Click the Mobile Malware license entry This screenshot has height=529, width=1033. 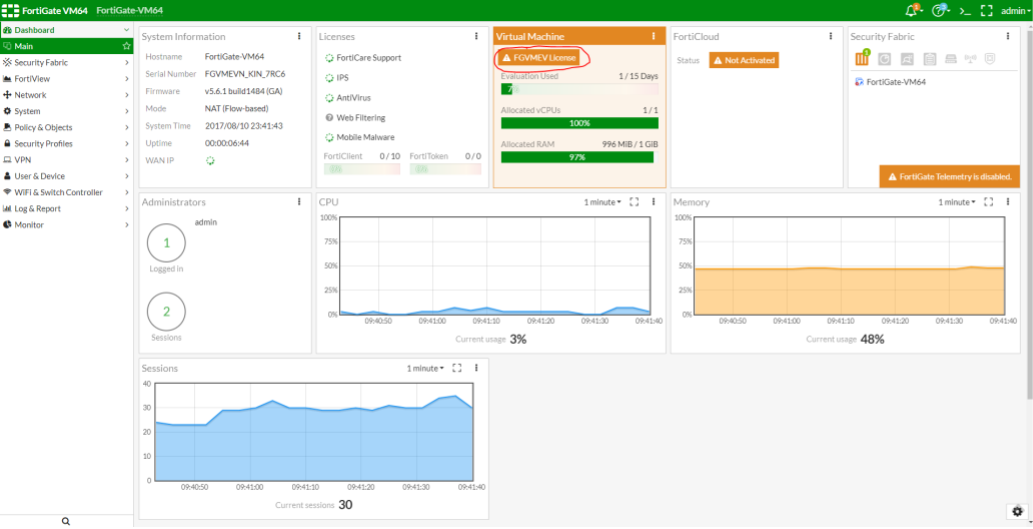[x=360, y=137]
